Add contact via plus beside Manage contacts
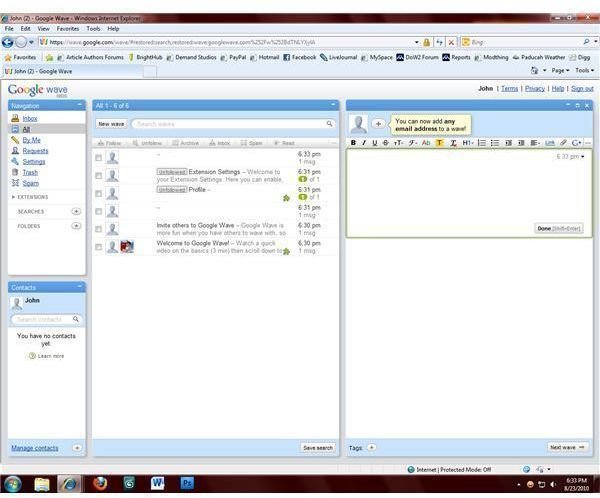 pos(77,448)
